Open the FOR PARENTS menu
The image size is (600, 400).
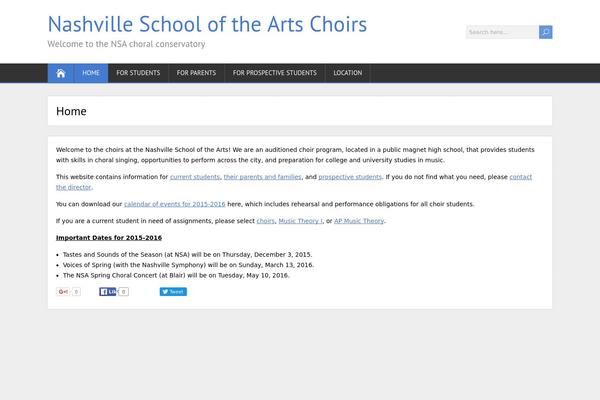click(196, 73)
